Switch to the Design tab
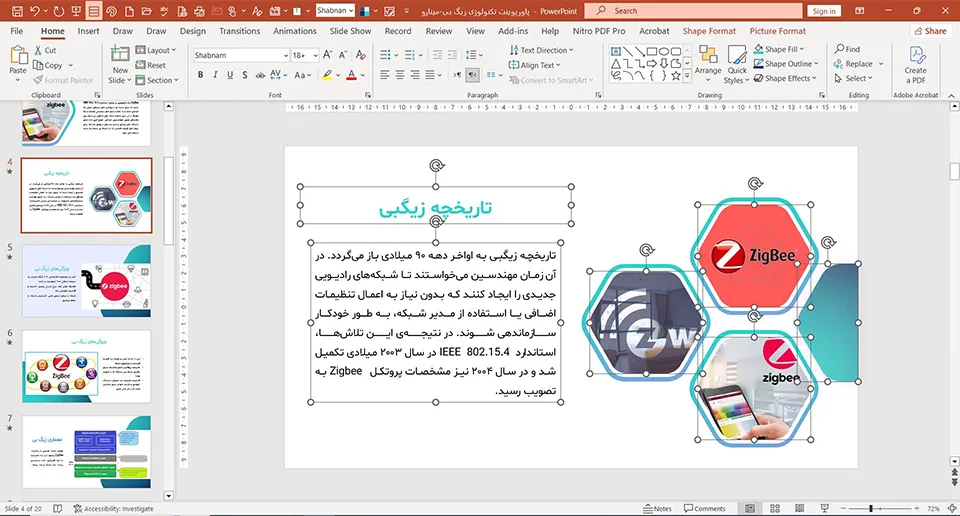The width and height of the screenshot is (960, 516). [193, 31]
